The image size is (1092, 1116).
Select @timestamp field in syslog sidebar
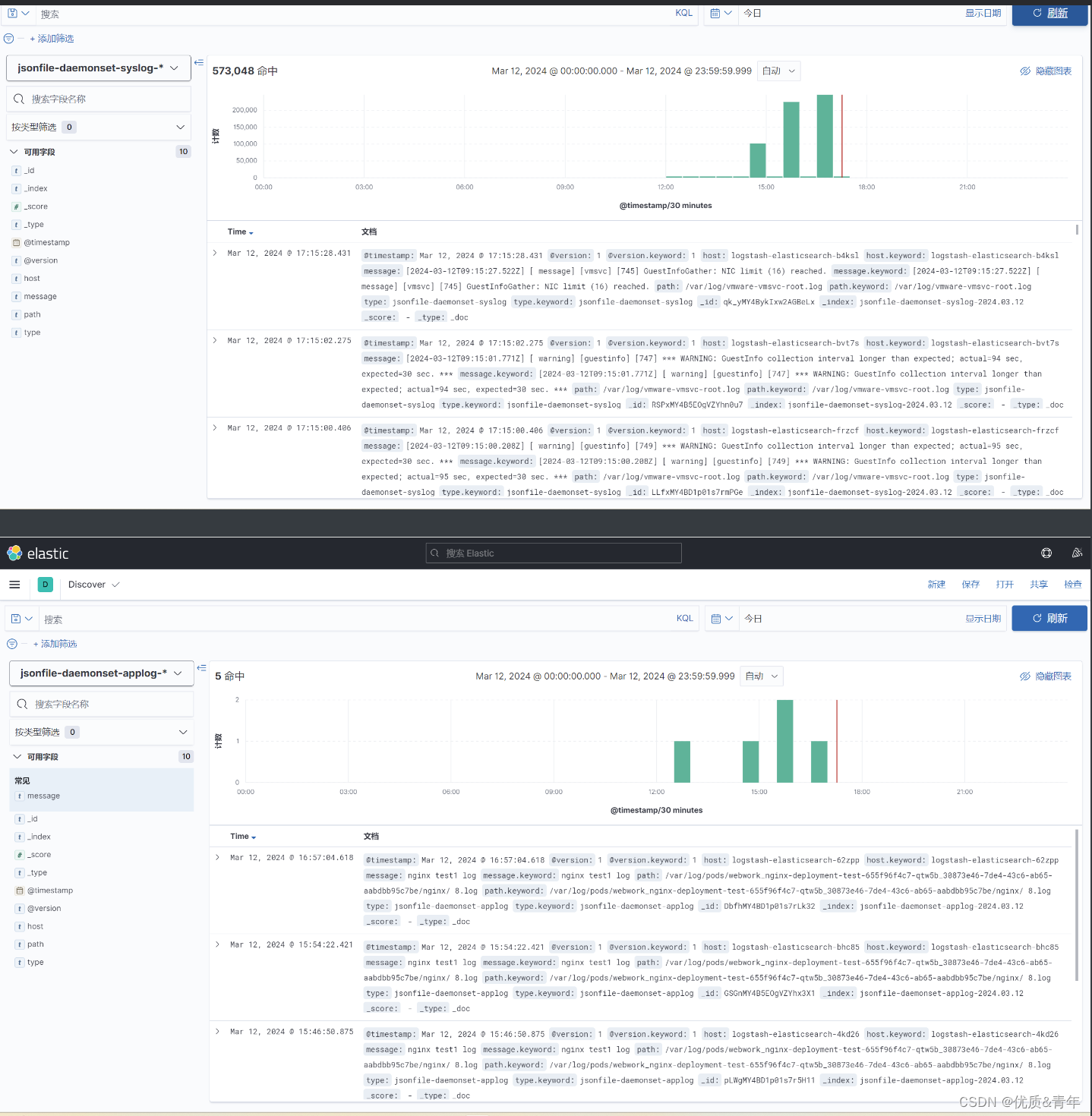46,243
